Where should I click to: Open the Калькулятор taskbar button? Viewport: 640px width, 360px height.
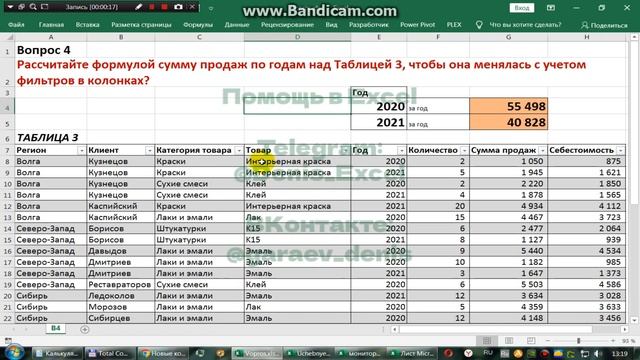[x=57, y=353]
